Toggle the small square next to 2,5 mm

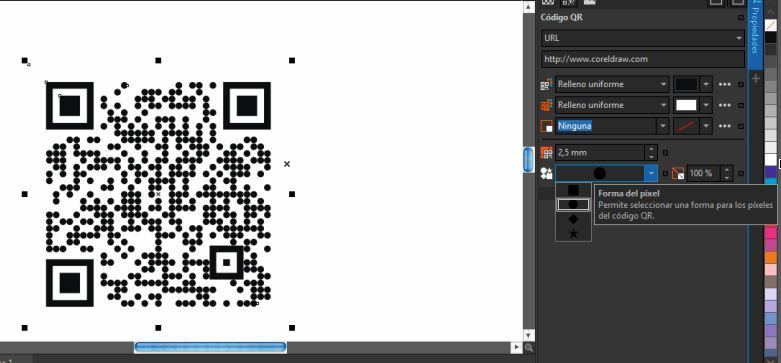(x=665, y=153)
